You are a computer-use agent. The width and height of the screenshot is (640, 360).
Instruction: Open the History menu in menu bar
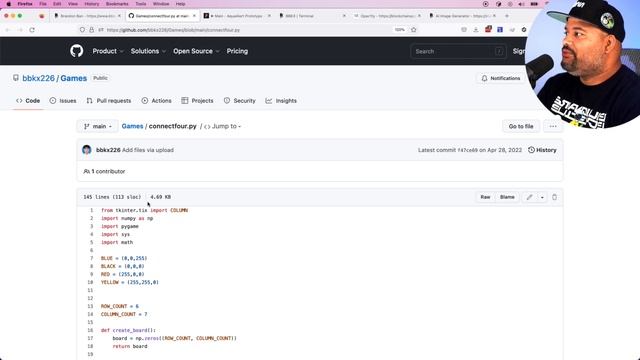tap(92, 4)
